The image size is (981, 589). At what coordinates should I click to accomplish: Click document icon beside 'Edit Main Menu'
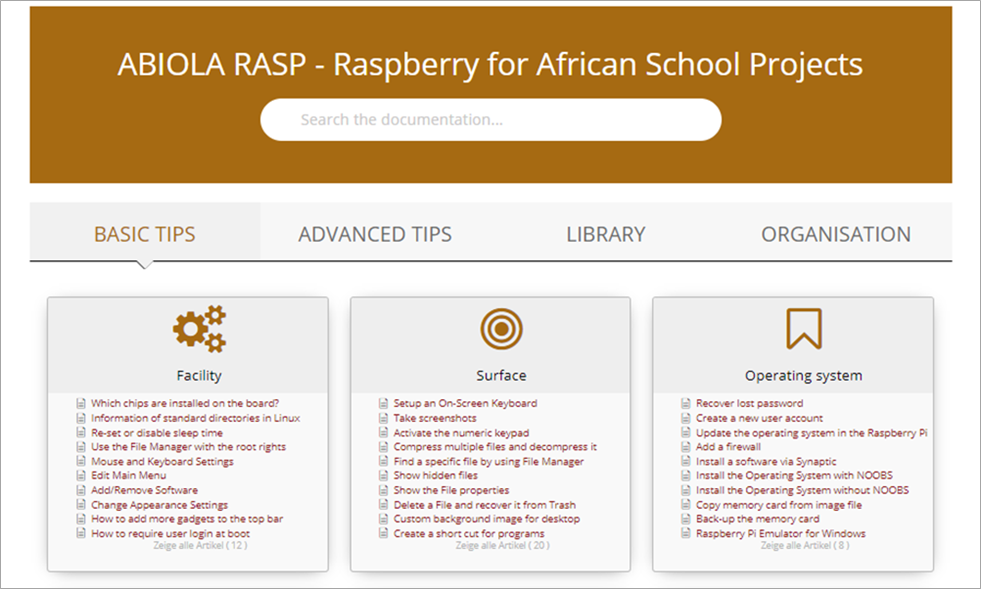pos(81,476)
